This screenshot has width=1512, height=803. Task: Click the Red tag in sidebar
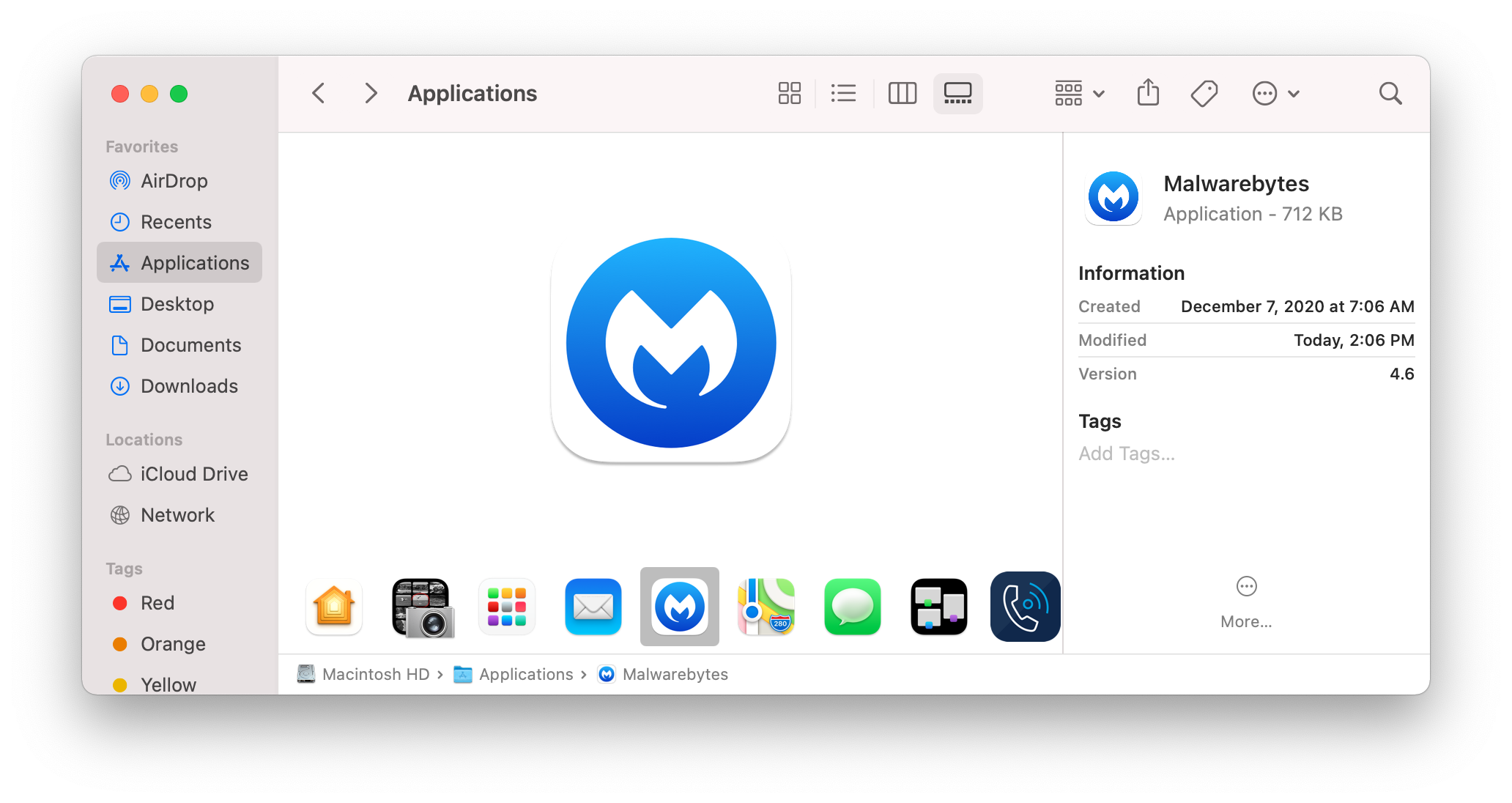tap(157, 603)
